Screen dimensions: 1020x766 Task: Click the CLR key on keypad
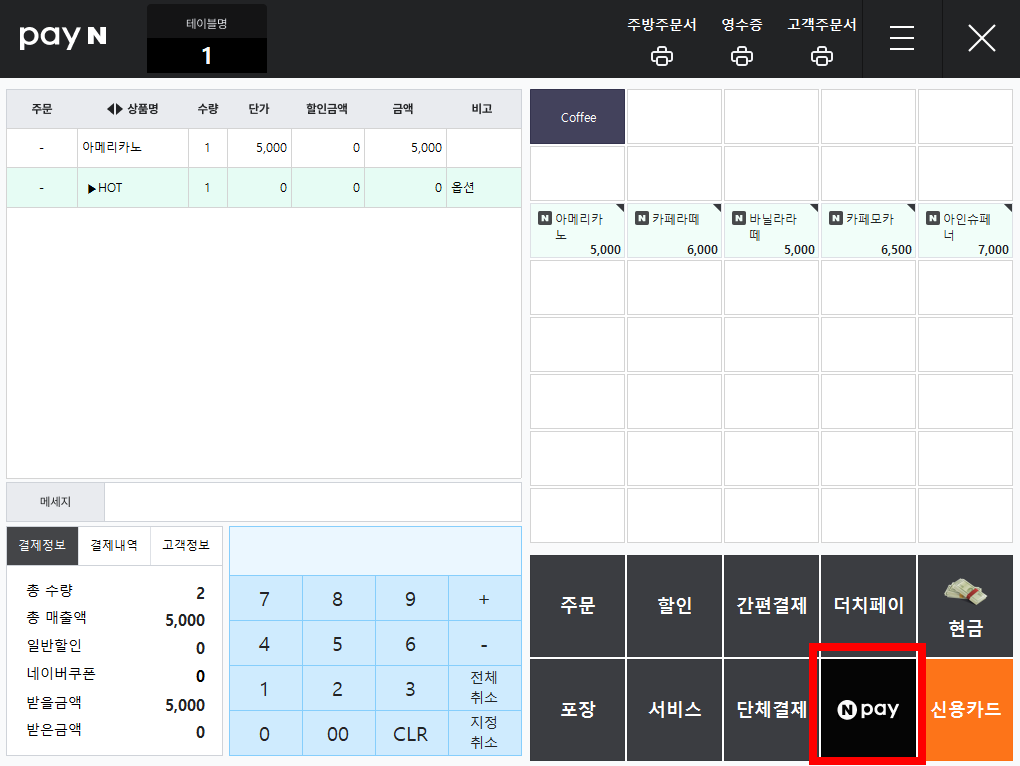[x=410, y=733]
